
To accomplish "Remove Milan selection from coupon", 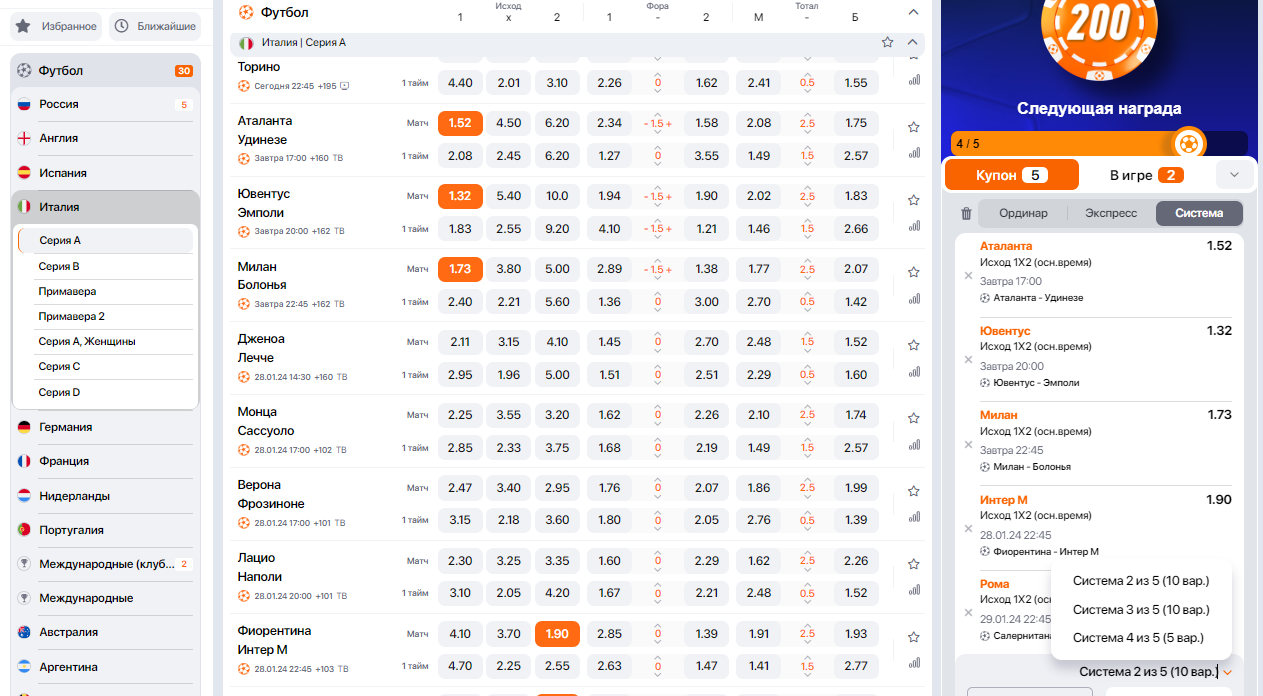I will pyautogui.click(x=968, y=444).
